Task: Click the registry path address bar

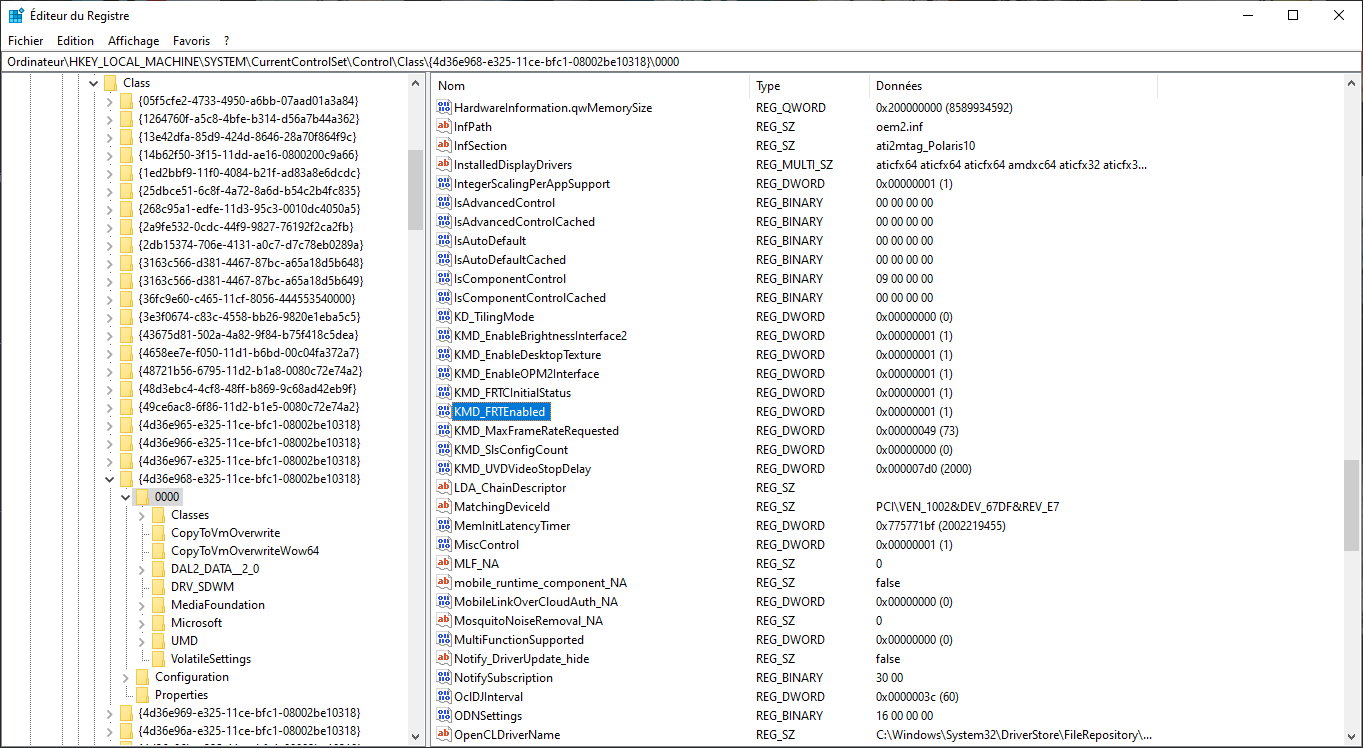Action: (x=680, y=62)
